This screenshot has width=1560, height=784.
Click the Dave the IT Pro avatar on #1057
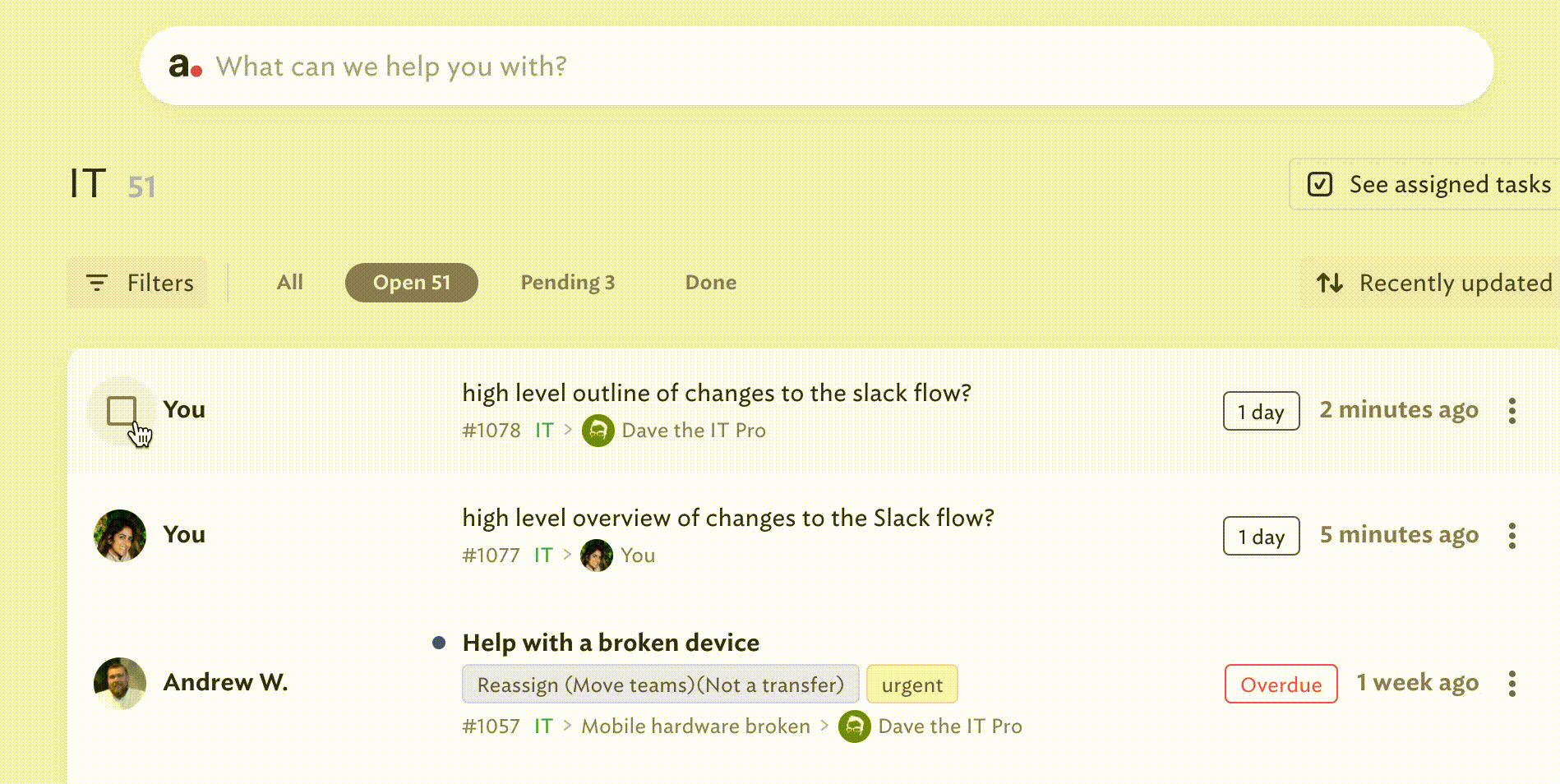(855, 726)
